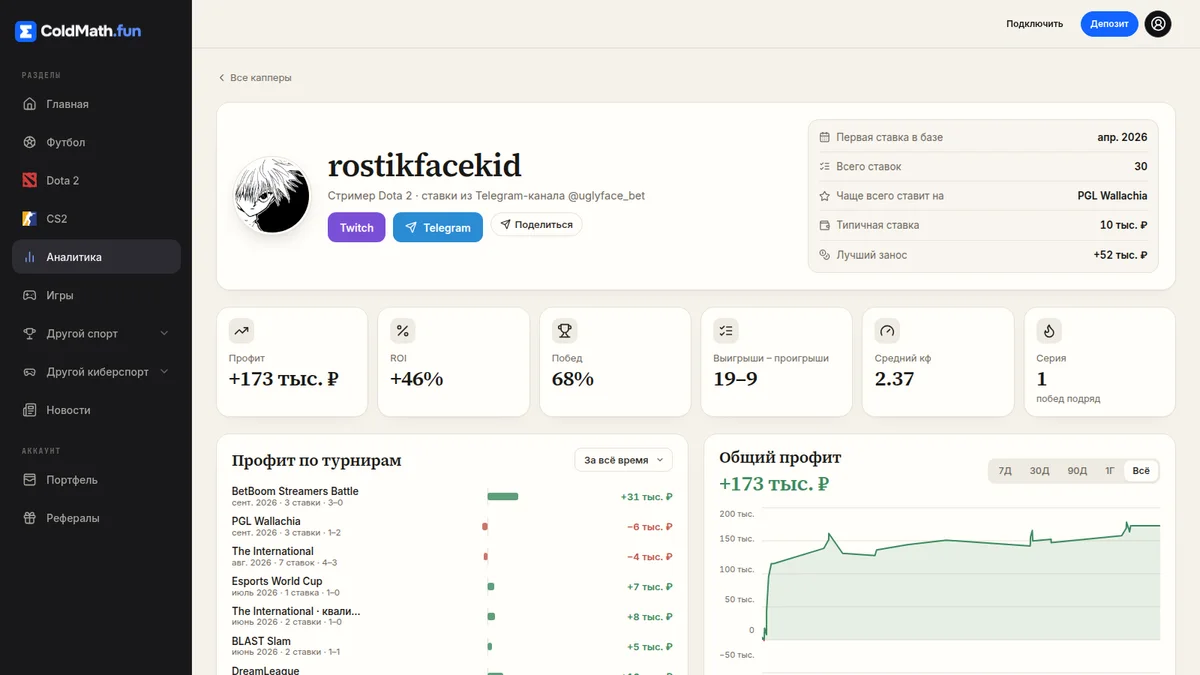Open the Игры section
1200x675 pixels.
tap(96, 295)
